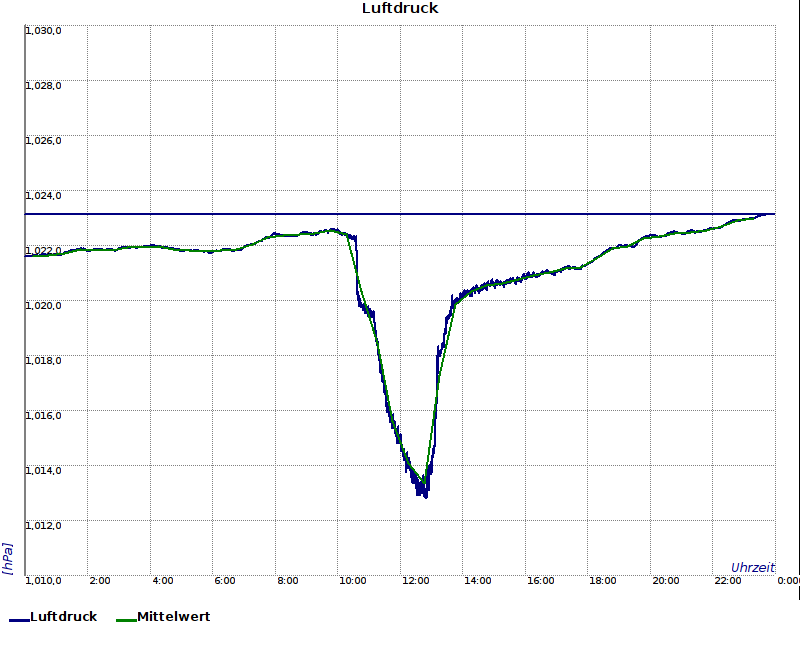Click the 1,016,0 y-axis value
This screenshot has height=650, width=800.
pos(43,416)
